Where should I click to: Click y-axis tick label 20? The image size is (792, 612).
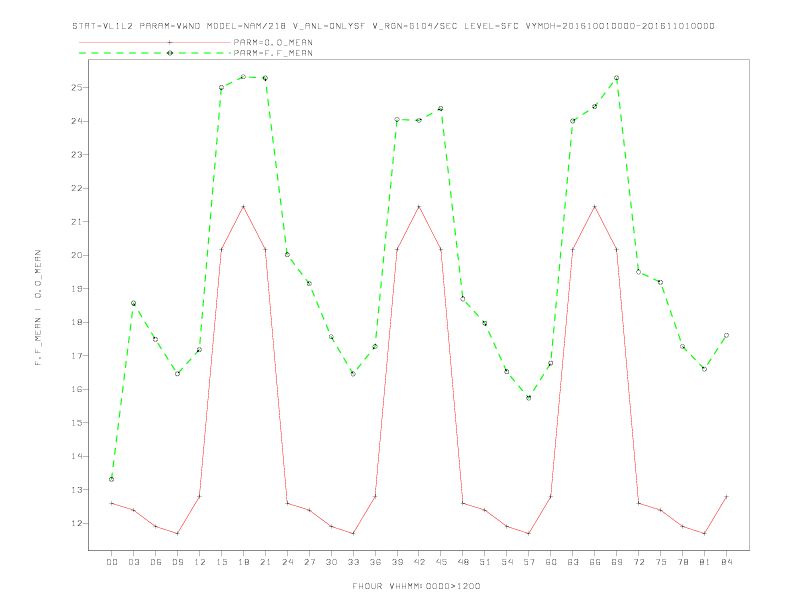(x=76, y=255)
